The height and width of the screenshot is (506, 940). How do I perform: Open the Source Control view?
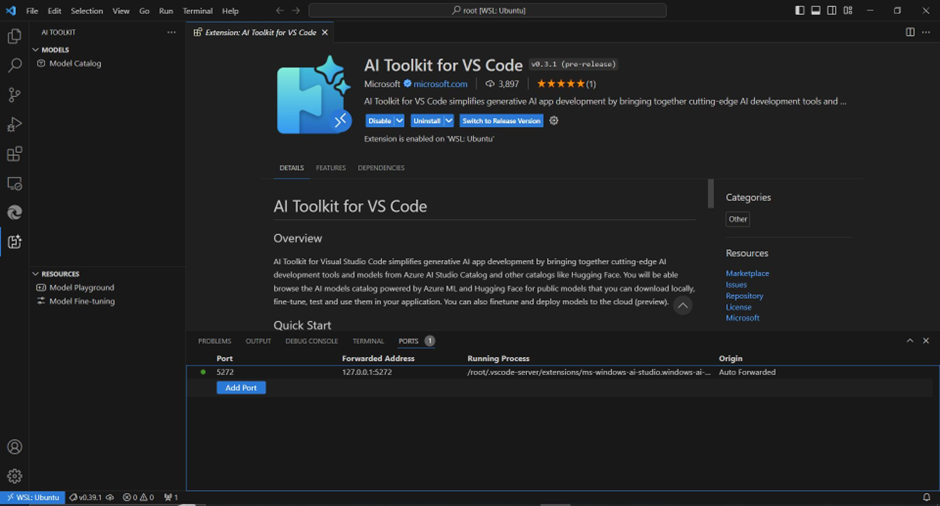14,95
